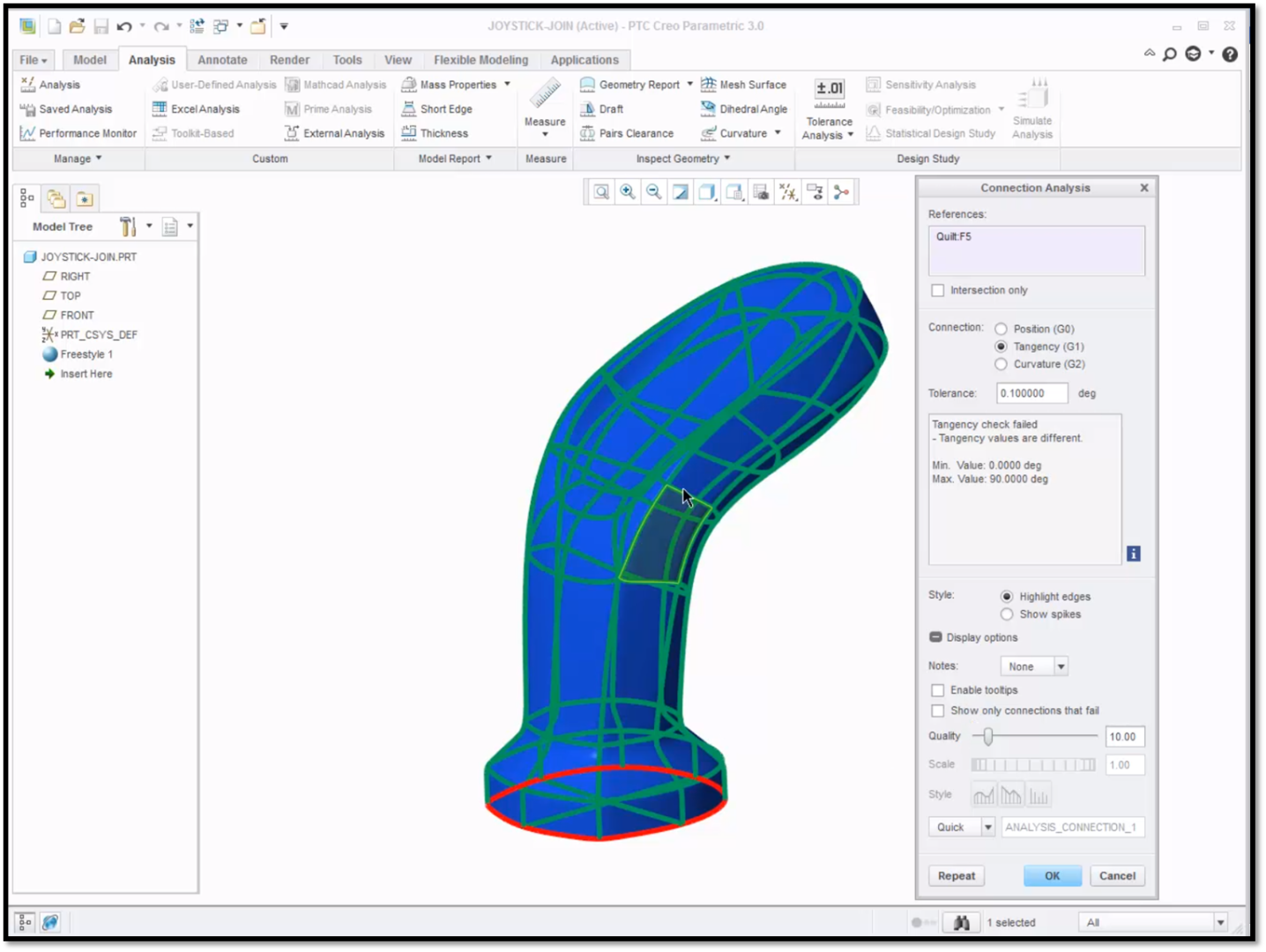Open External Analysis

(335, 133)
